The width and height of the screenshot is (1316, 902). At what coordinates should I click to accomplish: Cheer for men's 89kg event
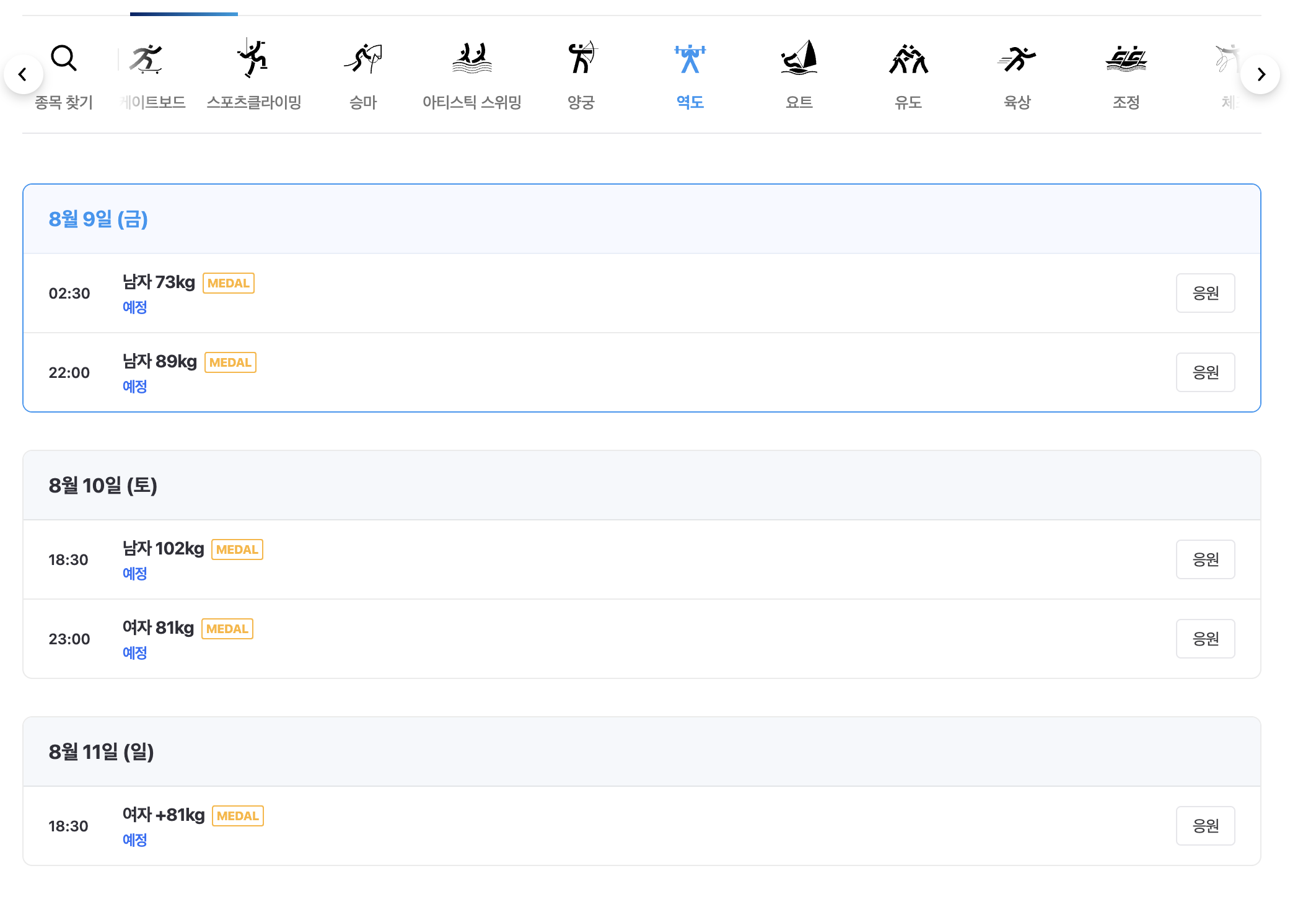1205,372
